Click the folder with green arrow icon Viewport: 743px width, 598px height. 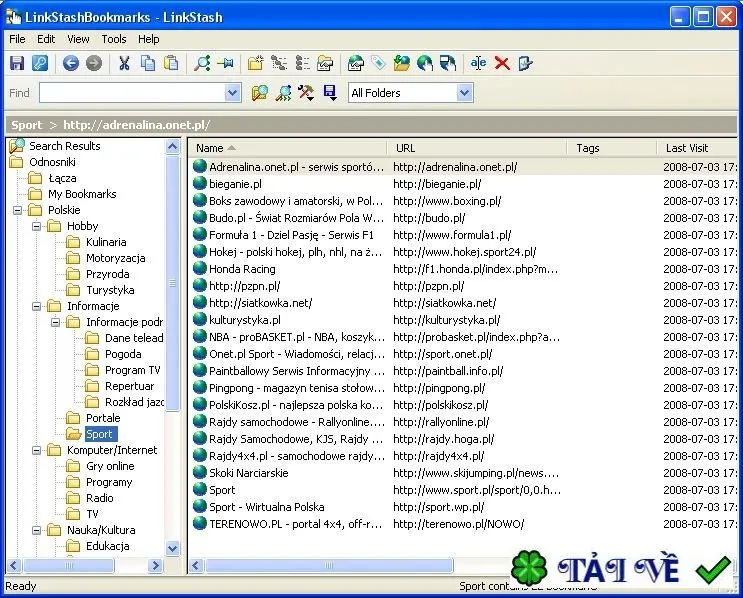pos(402,63)
